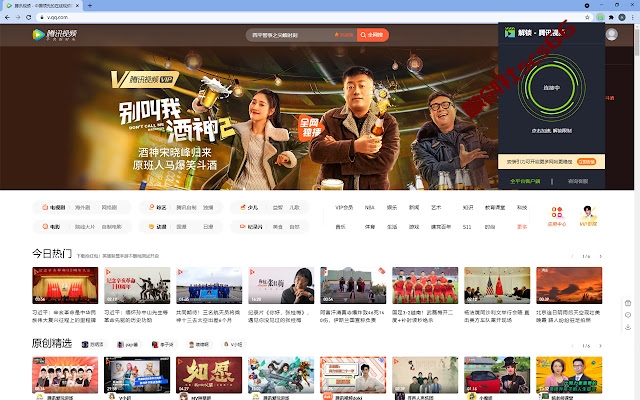Select the first tag next to 原创精选
This screenshot has width=640, height=400.
click(x=93, y=344)
